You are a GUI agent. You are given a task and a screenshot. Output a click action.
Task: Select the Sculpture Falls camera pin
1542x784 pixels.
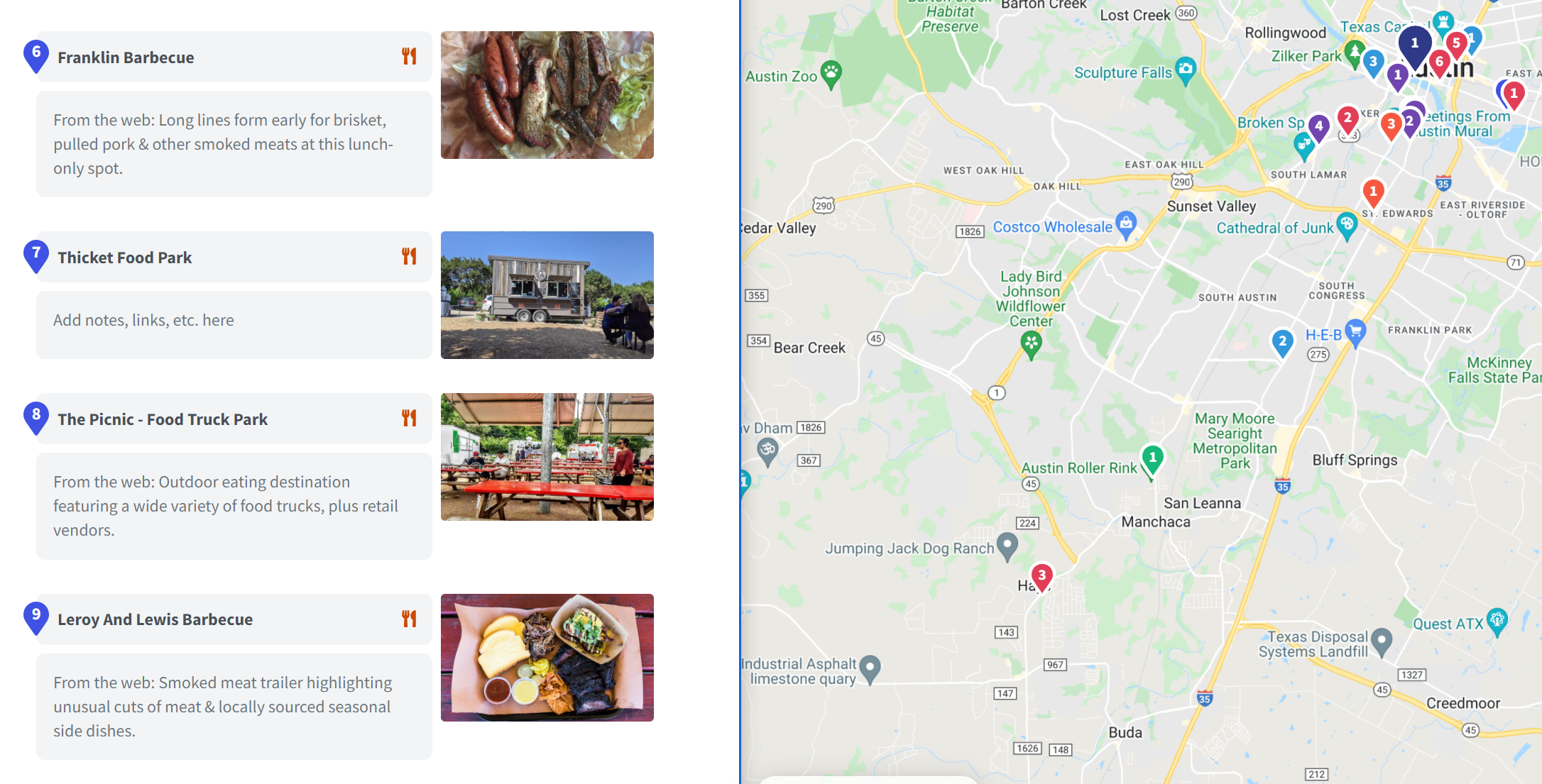(x=1186, y=70)
